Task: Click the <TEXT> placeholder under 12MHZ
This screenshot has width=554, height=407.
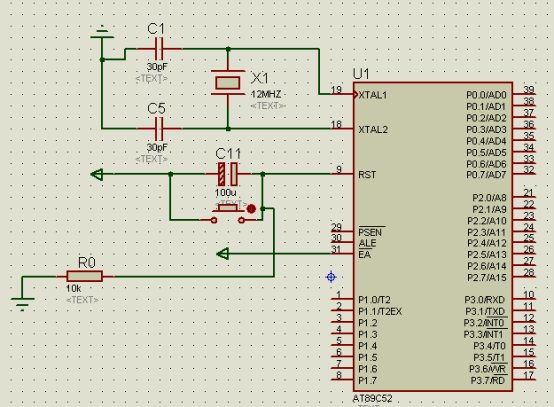Action: (268, 106)
